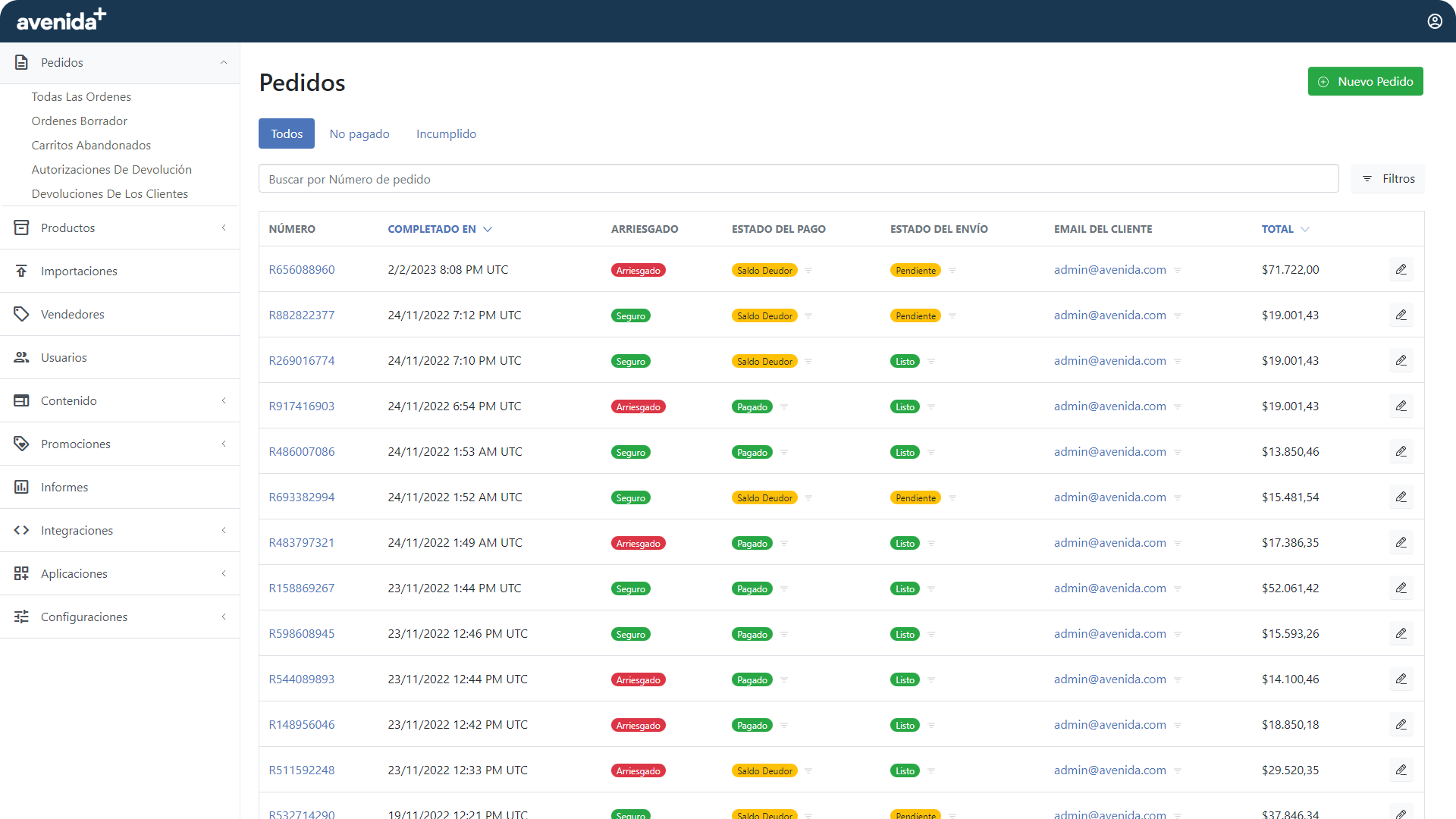1456x819 pixels.
Task: Open order link R486007086
Action: [302, 451]
